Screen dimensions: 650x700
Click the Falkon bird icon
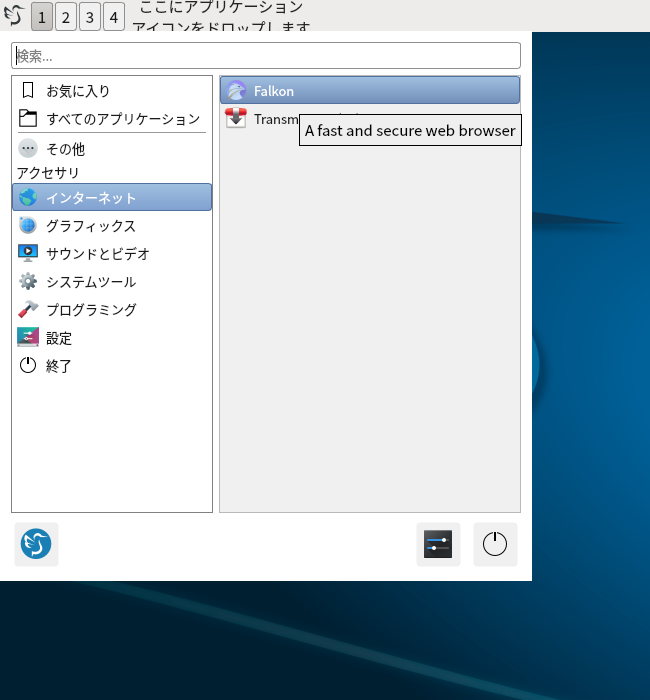pos(236,91)
